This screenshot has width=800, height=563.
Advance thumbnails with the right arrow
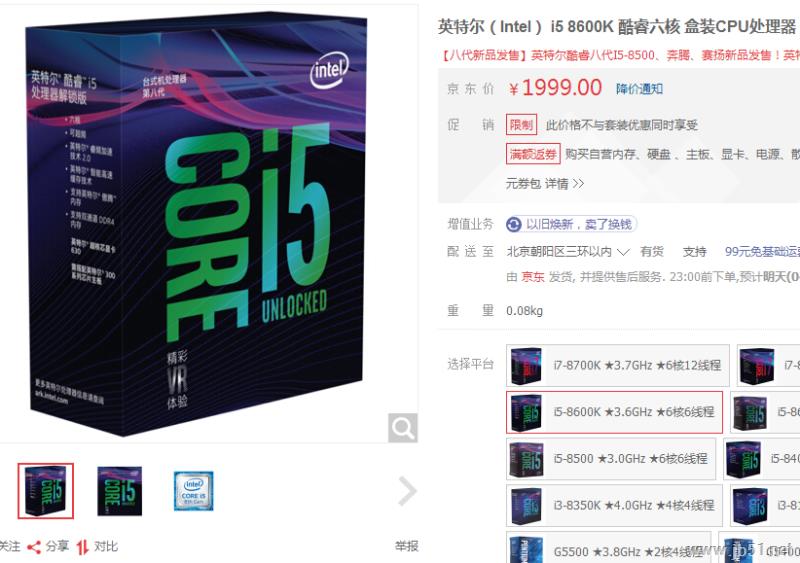pos(407,491)
